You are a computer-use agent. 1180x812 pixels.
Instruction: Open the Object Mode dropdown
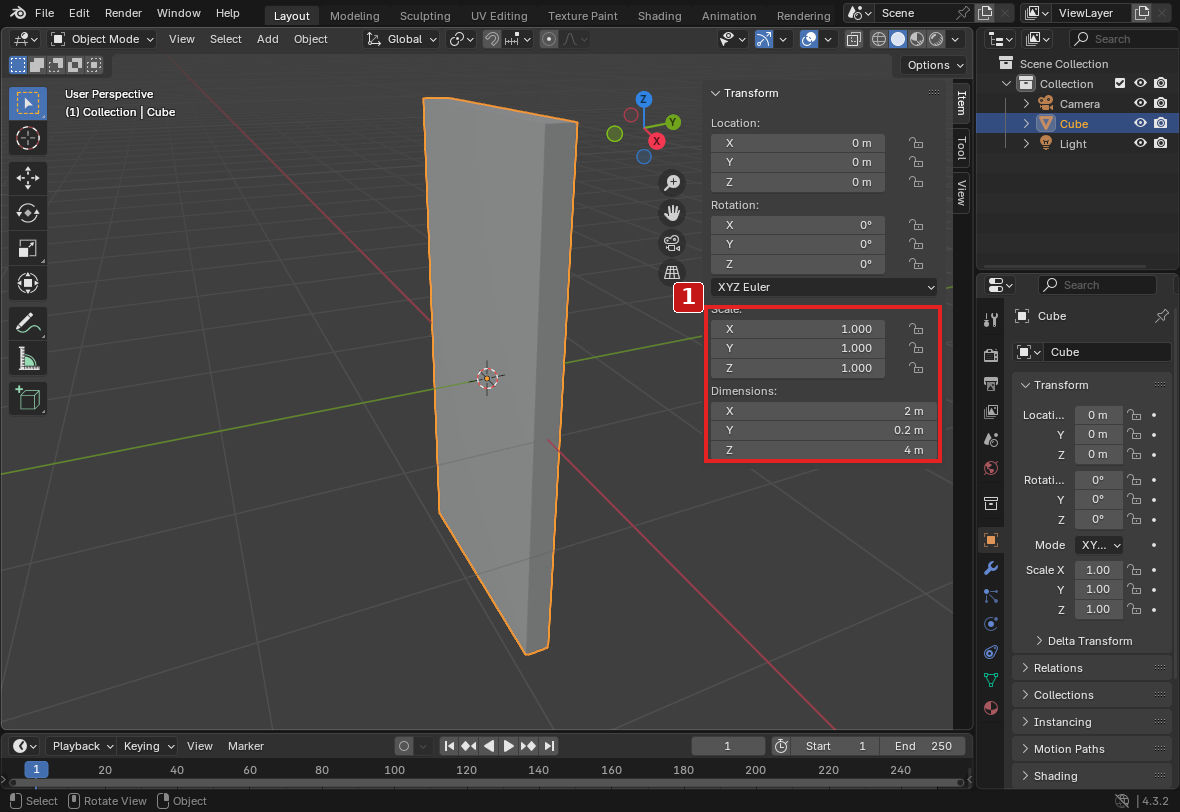point(102,39)
